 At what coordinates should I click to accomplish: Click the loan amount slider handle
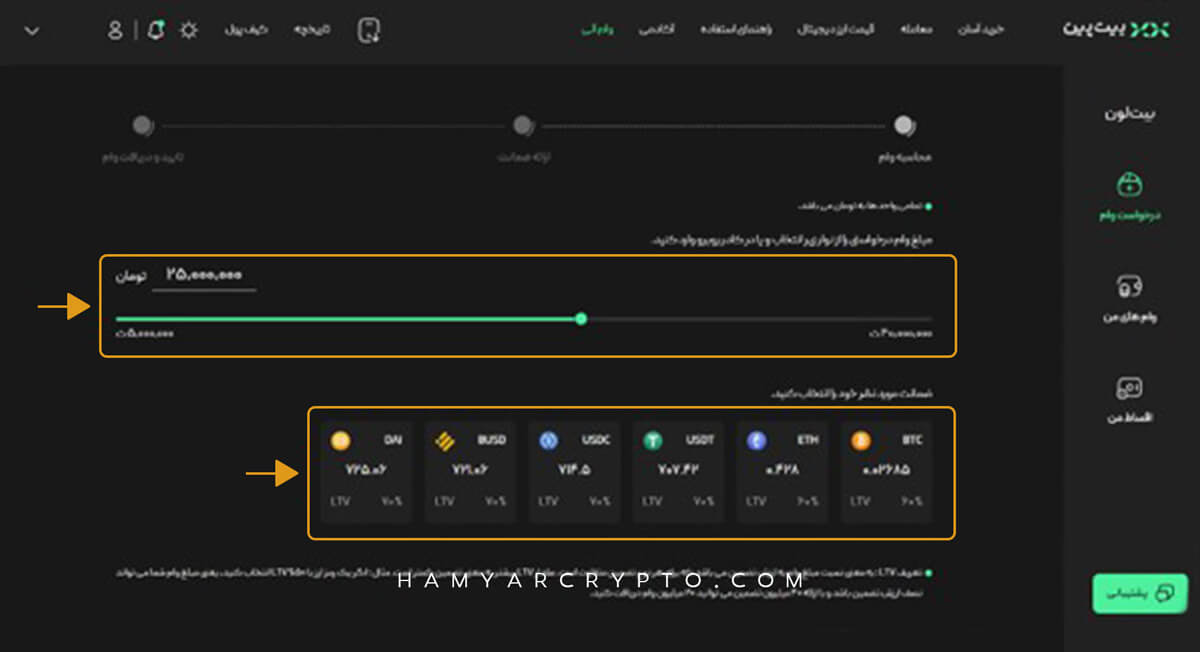pyautogui.click(x=581, y=319)
